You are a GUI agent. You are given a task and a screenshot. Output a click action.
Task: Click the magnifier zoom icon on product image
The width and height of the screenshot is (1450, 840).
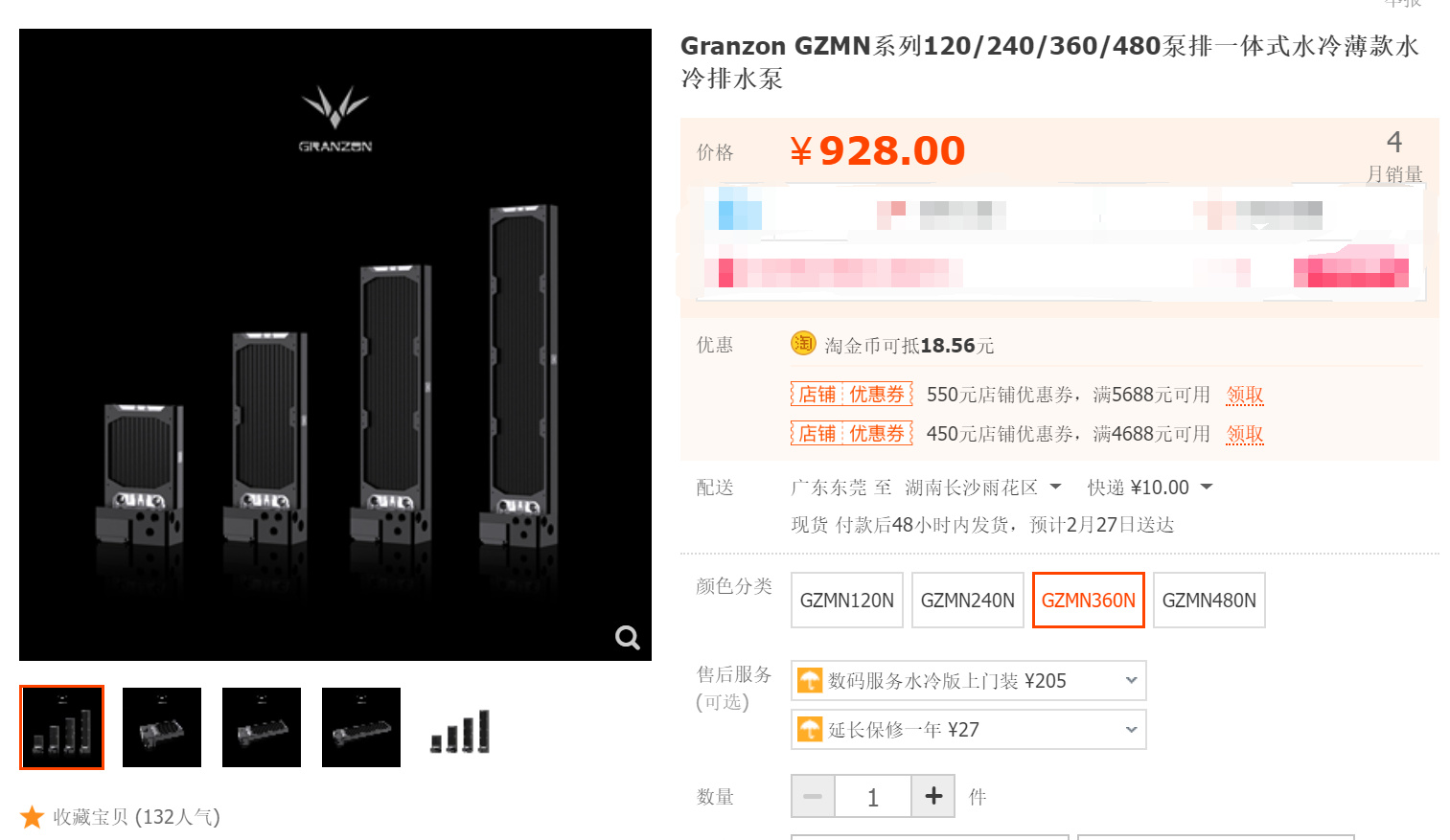628,638
